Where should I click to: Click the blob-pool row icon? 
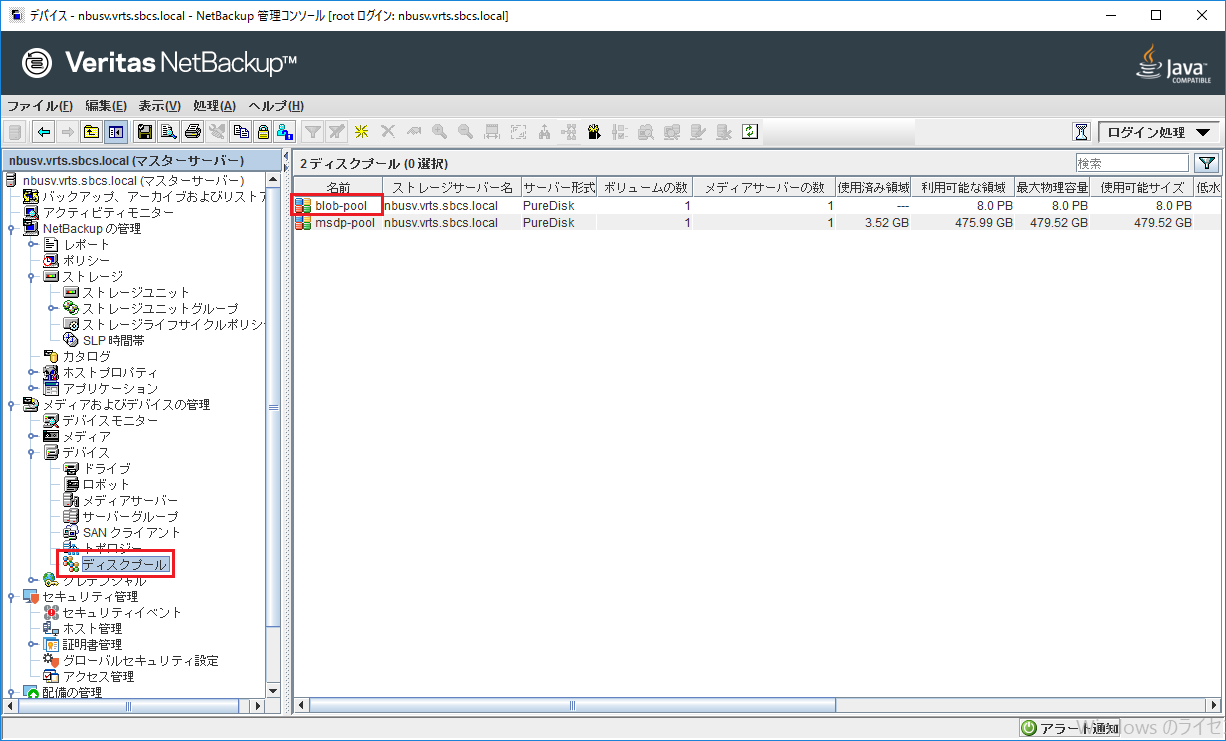[302, 206]
